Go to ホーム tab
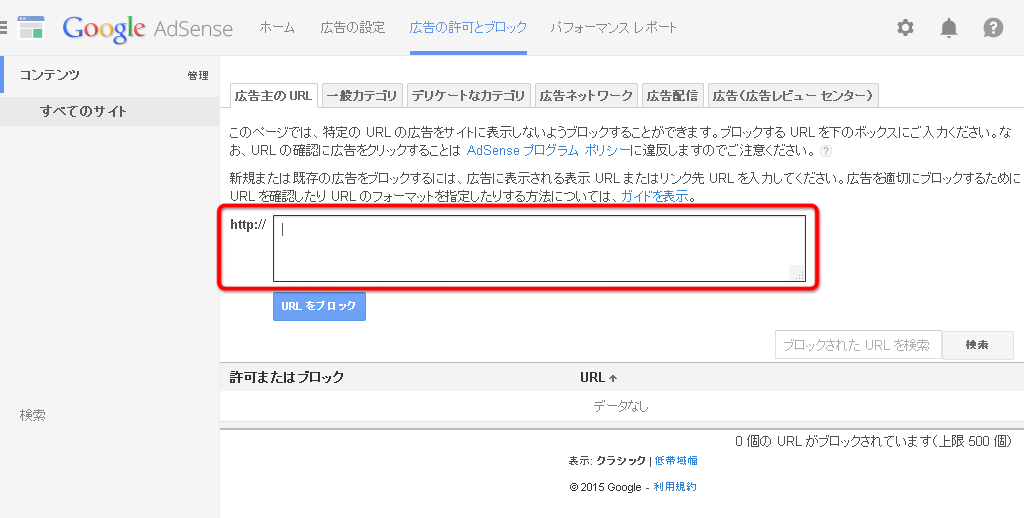 pyautogui.click(x=277, y=27)
